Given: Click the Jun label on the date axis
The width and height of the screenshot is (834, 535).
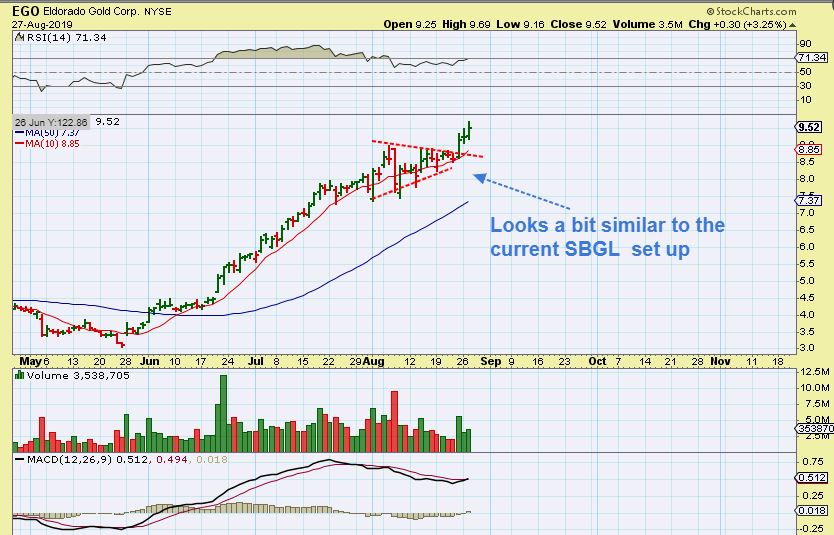Looking at the screenshot, I should point(149,361).
